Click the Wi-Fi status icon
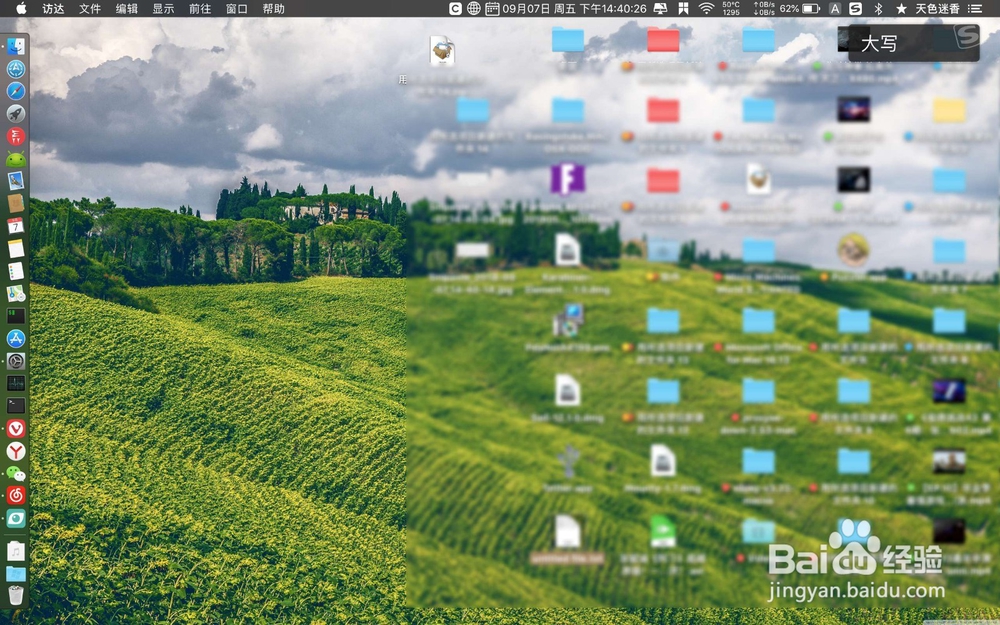This screenshot has height=625, width=1000. [x=706, y=8]
